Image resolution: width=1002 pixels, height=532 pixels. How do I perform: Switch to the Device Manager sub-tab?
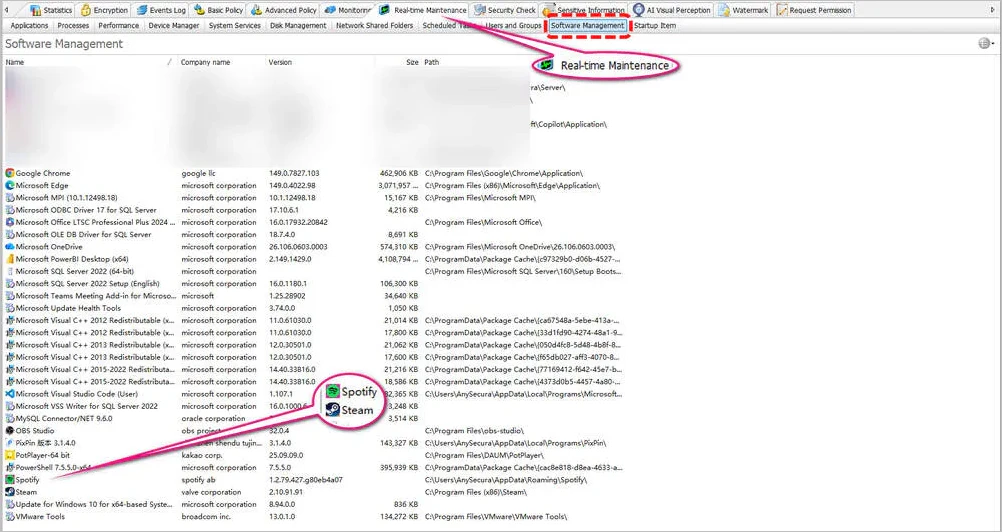[x=173, y=26]
